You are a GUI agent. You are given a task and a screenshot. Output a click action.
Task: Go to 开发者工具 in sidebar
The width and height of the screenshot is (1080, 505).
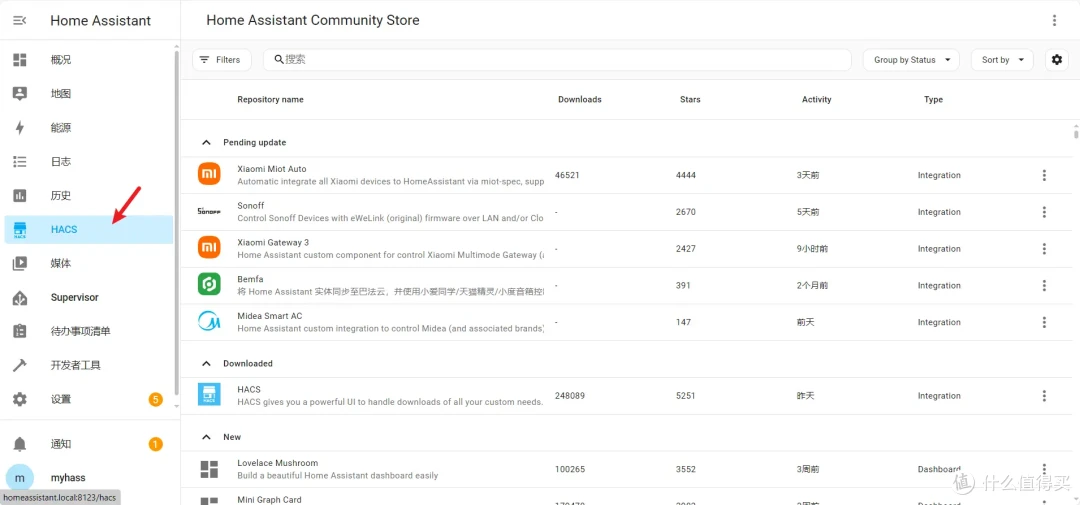pyautogui.click(x=89, y=365)
